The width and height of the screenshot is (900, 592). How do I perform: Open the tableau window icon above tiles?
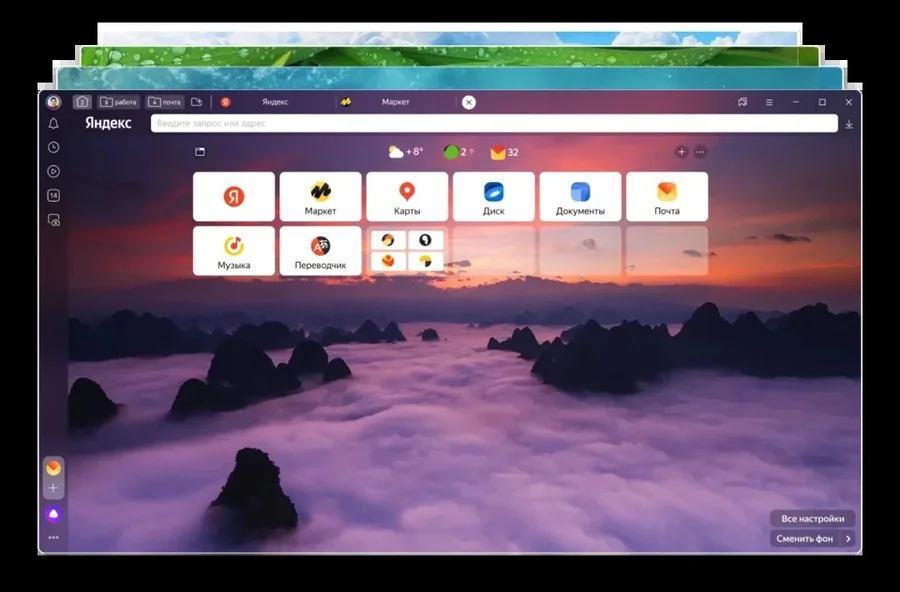pyautogui.click(x=200, y=152)
